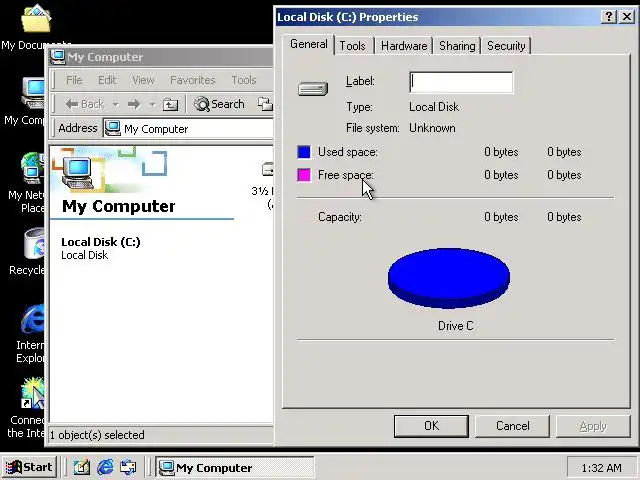Screen dimensions: 640x480
Task: Select My Computer desktop icon
Action: coord(33,93)
